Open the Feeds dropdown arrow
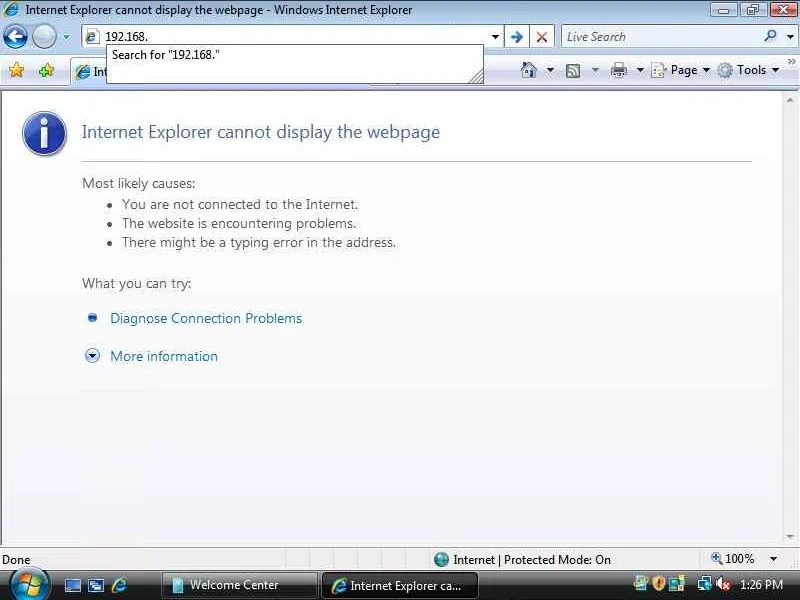800x600 pixels. [595, 70]
